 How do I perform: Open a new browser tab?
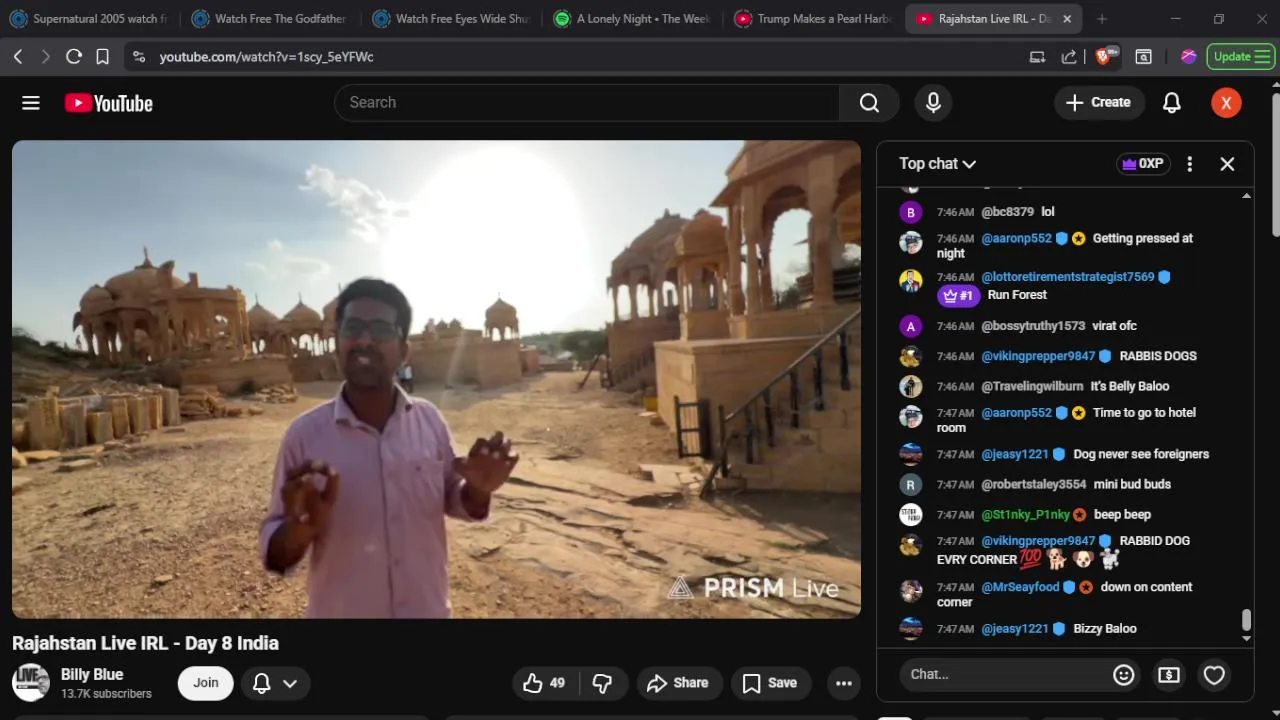pos(1102,19)
